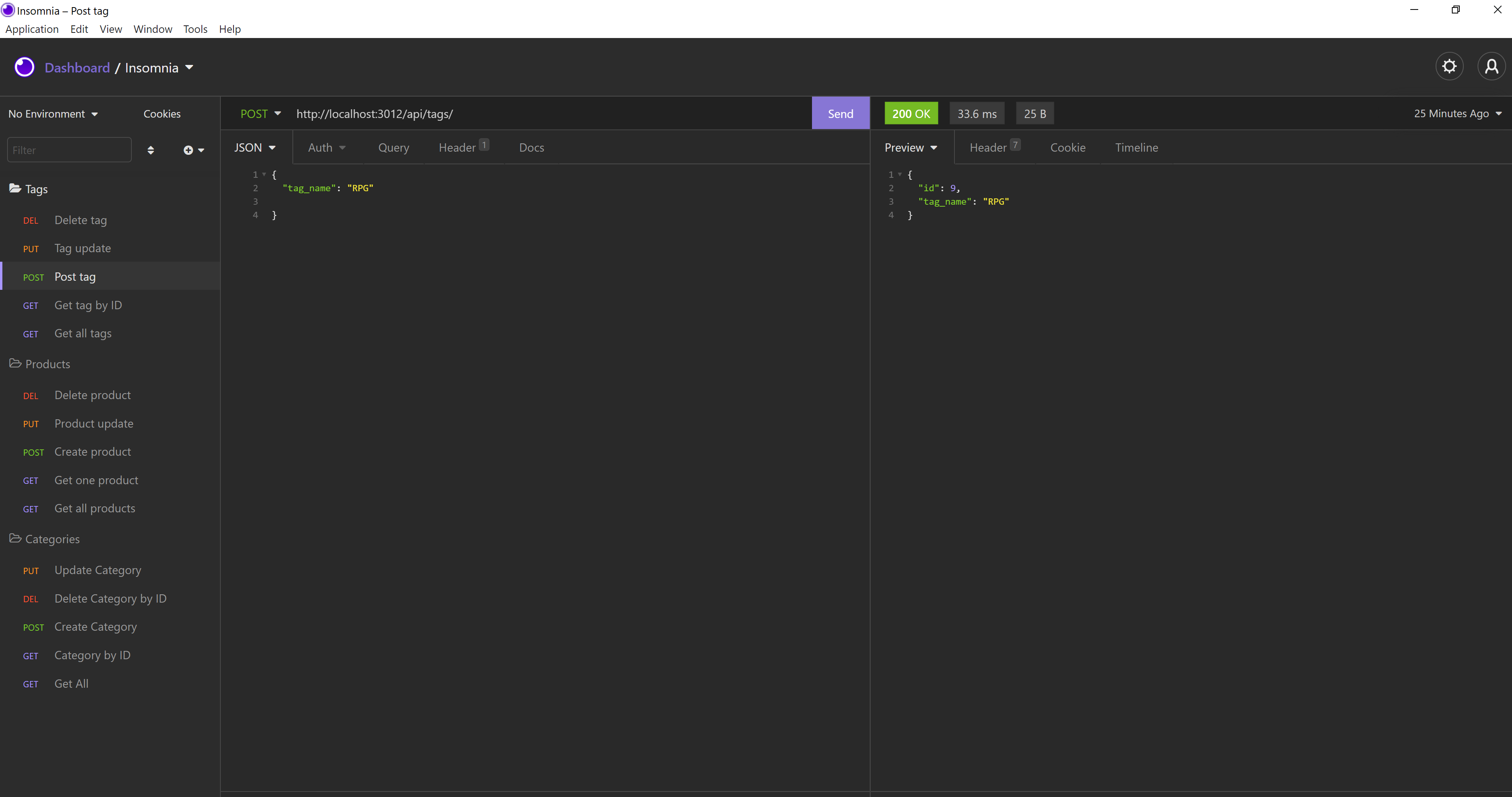Open the Dashboard link
1512x797 pixels.
(x=77, y=68)
